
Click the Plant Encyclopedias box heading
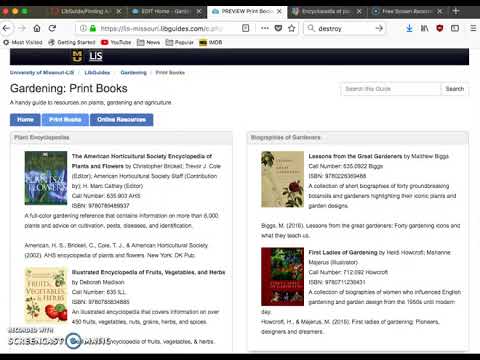pyautogui.click(x=42, y=138)
